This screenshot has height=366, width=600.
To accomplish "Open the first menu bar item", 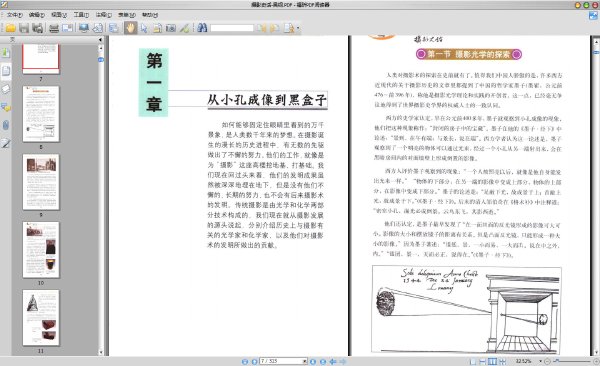I will pos(14,15).
